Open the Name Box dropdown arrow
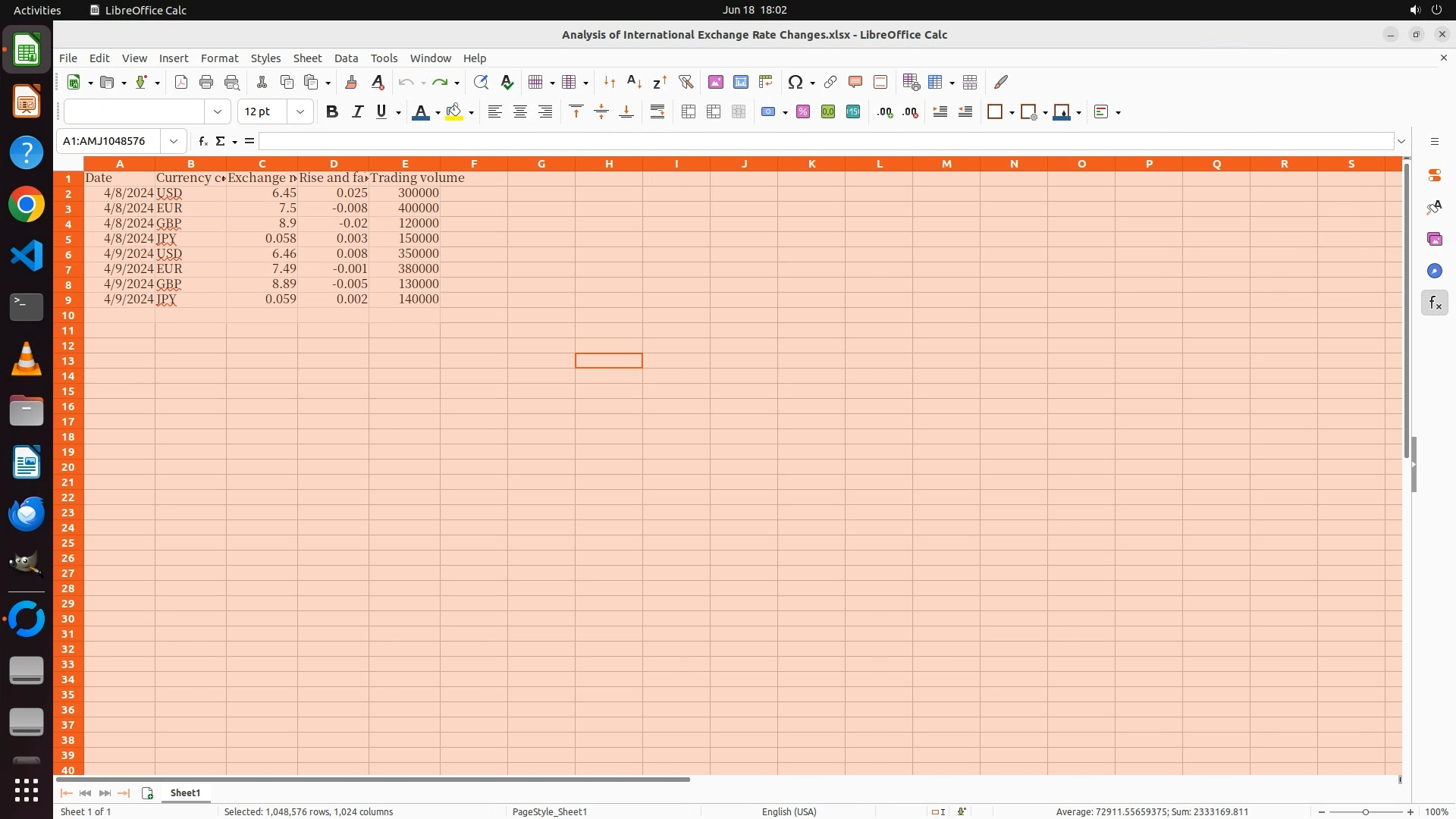Screen dimensions: 1456x819 tap(174, 141)
